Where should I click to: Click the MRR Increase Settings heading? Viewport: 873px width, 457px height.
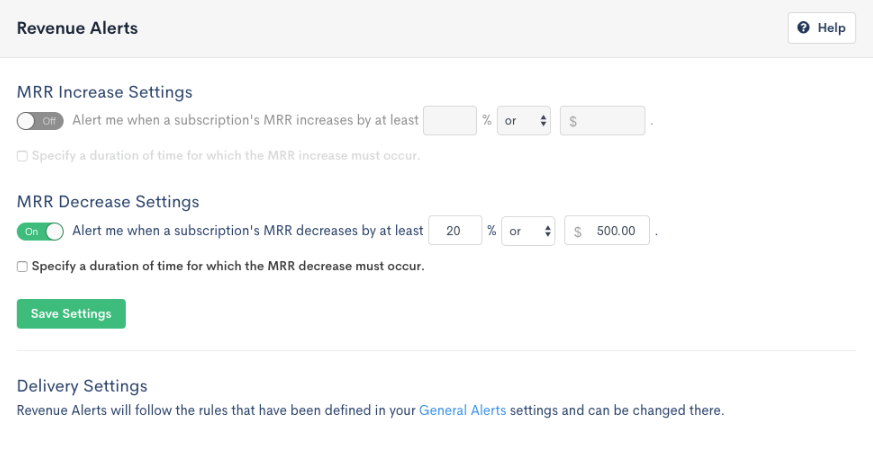coord(105,92)
